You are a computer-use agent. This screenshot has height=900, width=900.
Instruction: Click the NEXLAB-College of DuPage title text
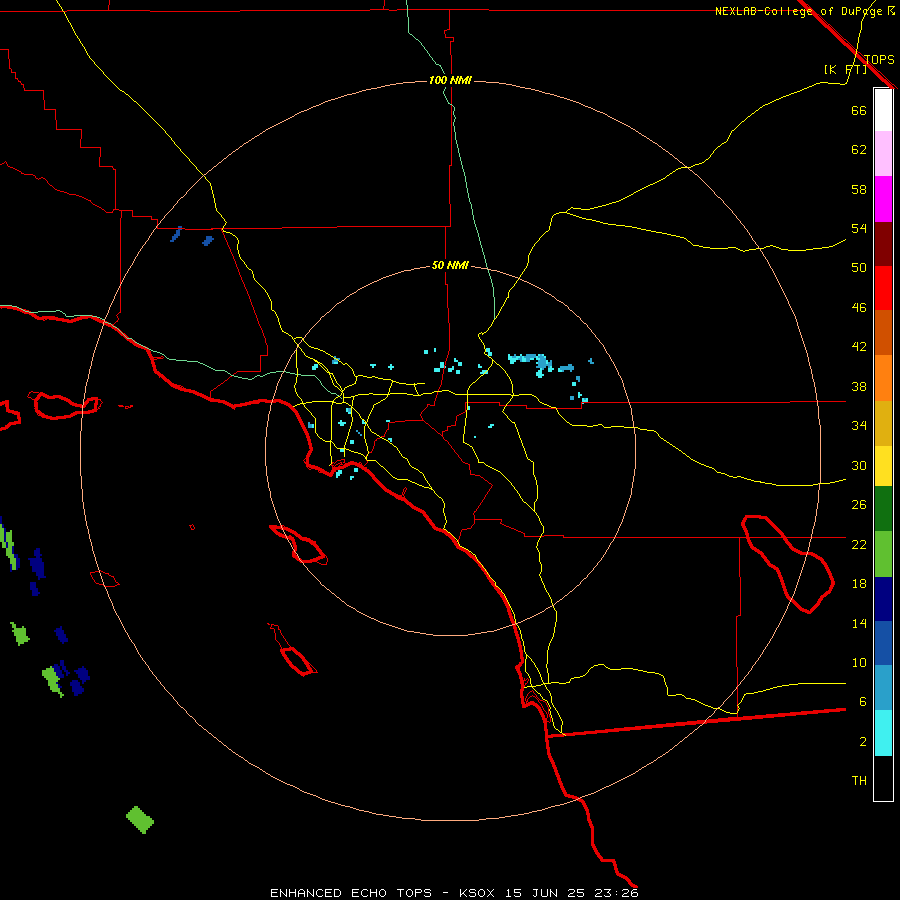point(804,11)
